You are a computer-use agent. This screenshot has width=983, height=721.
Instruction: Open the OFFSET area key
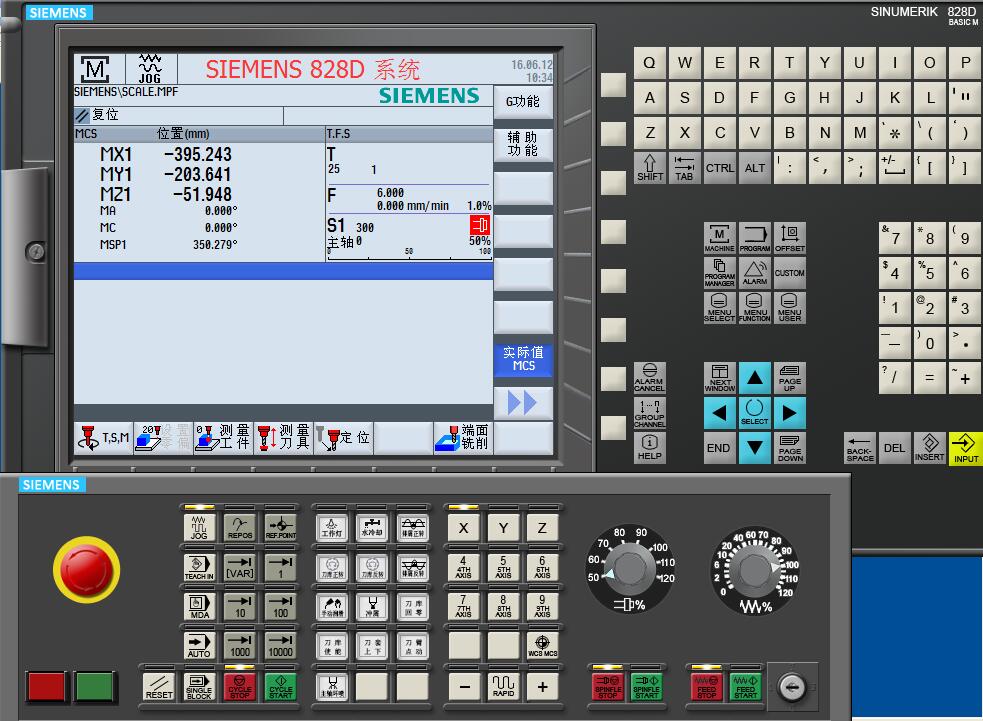(789, 238)
